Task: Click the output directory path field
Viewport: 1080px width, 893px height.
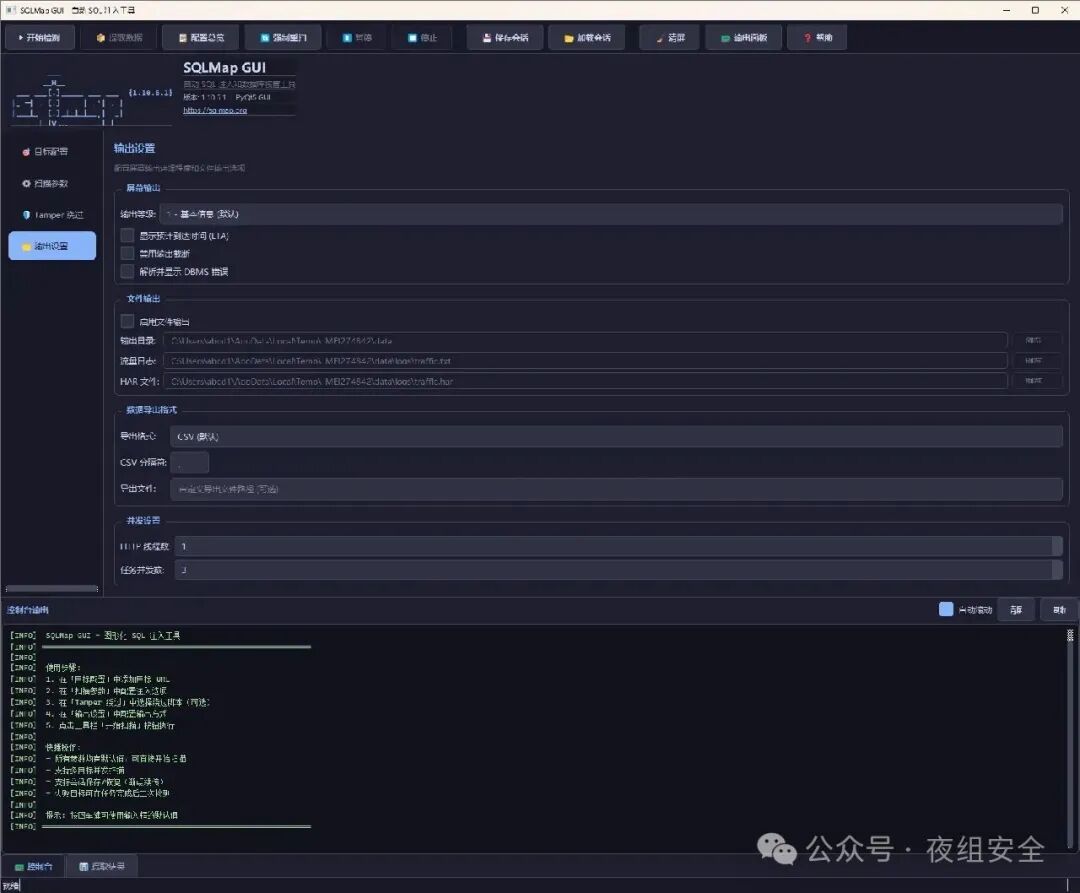Action: [x=585, y=340]
